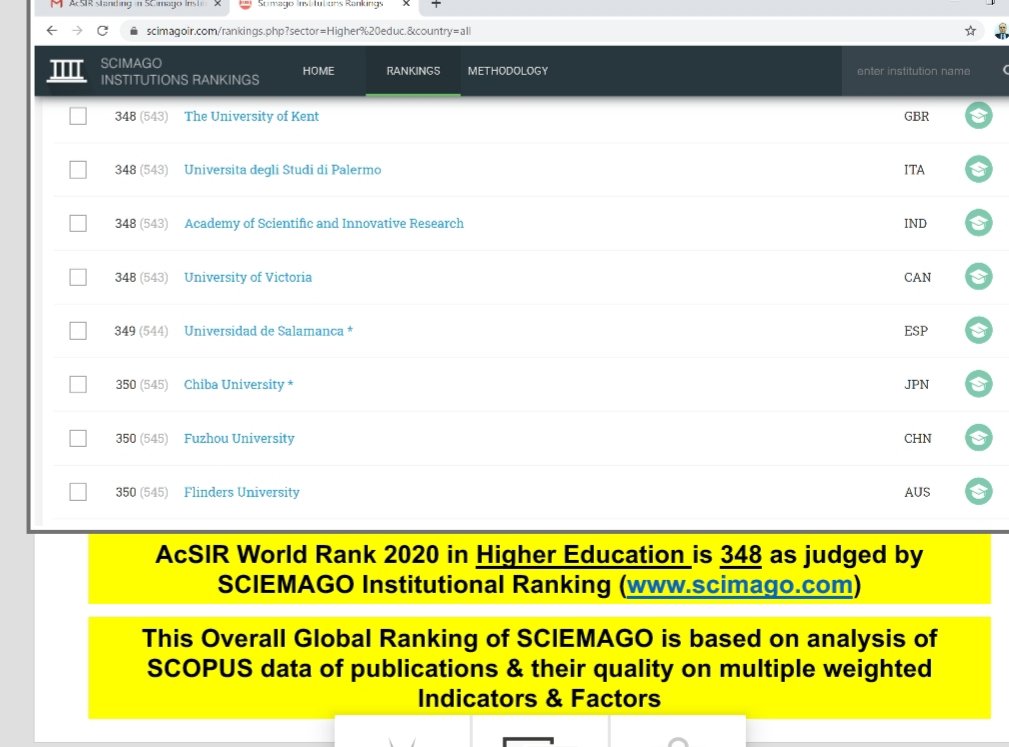Check the Chiba University checkbox
The height and width of the screenshot is (747, 1009).
(78, 384)
